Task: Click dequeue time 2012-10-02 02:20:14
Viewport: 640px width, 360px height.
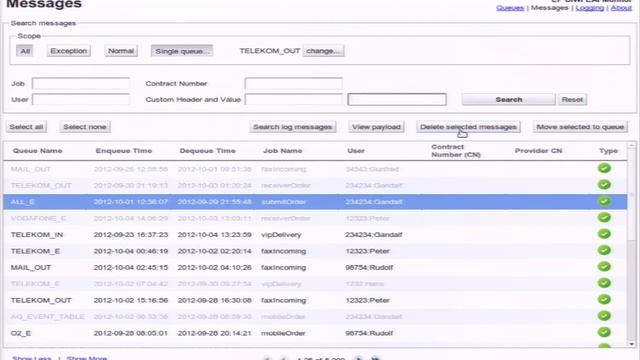Action: tap(215, 251)
